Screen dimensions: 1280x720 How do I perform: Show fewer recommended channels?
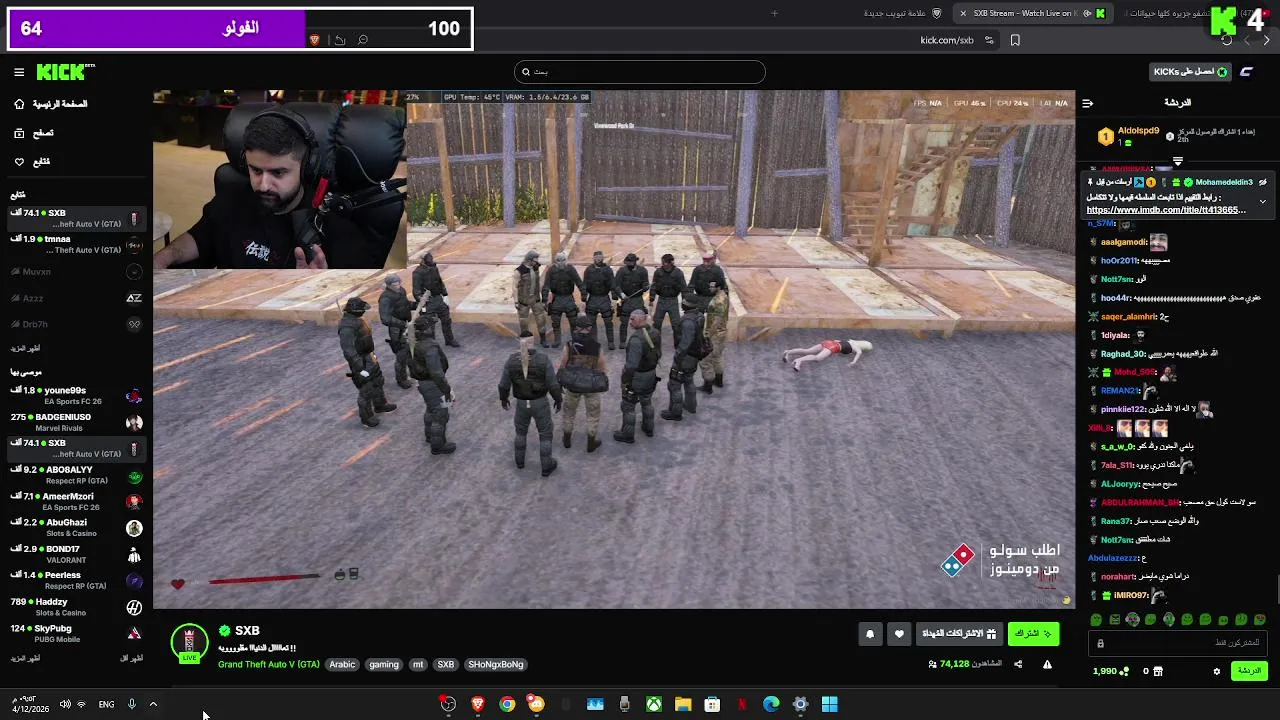132,658
